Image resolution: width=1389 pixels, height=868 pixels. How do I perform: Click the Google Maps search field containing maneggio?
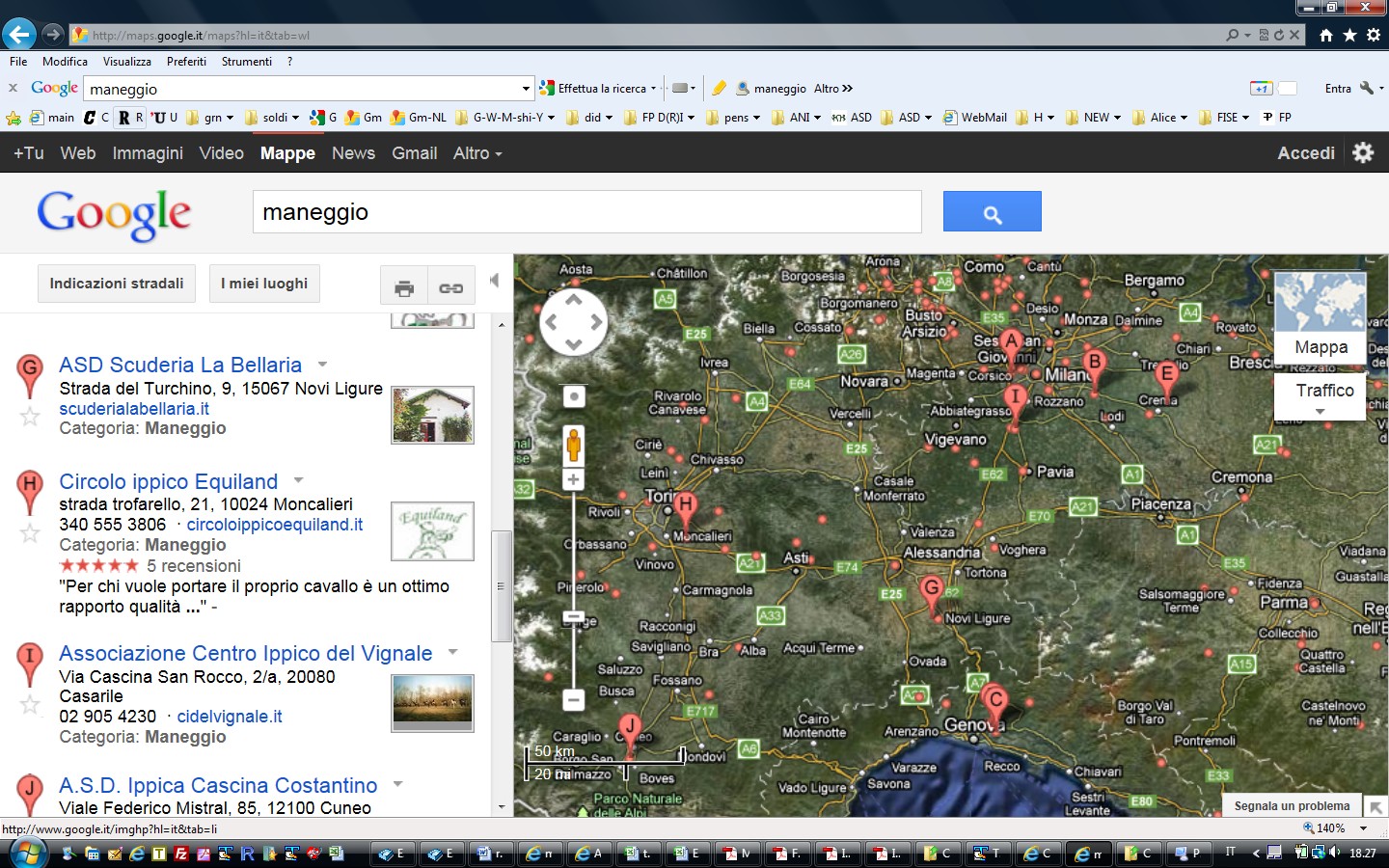[586, 212]
